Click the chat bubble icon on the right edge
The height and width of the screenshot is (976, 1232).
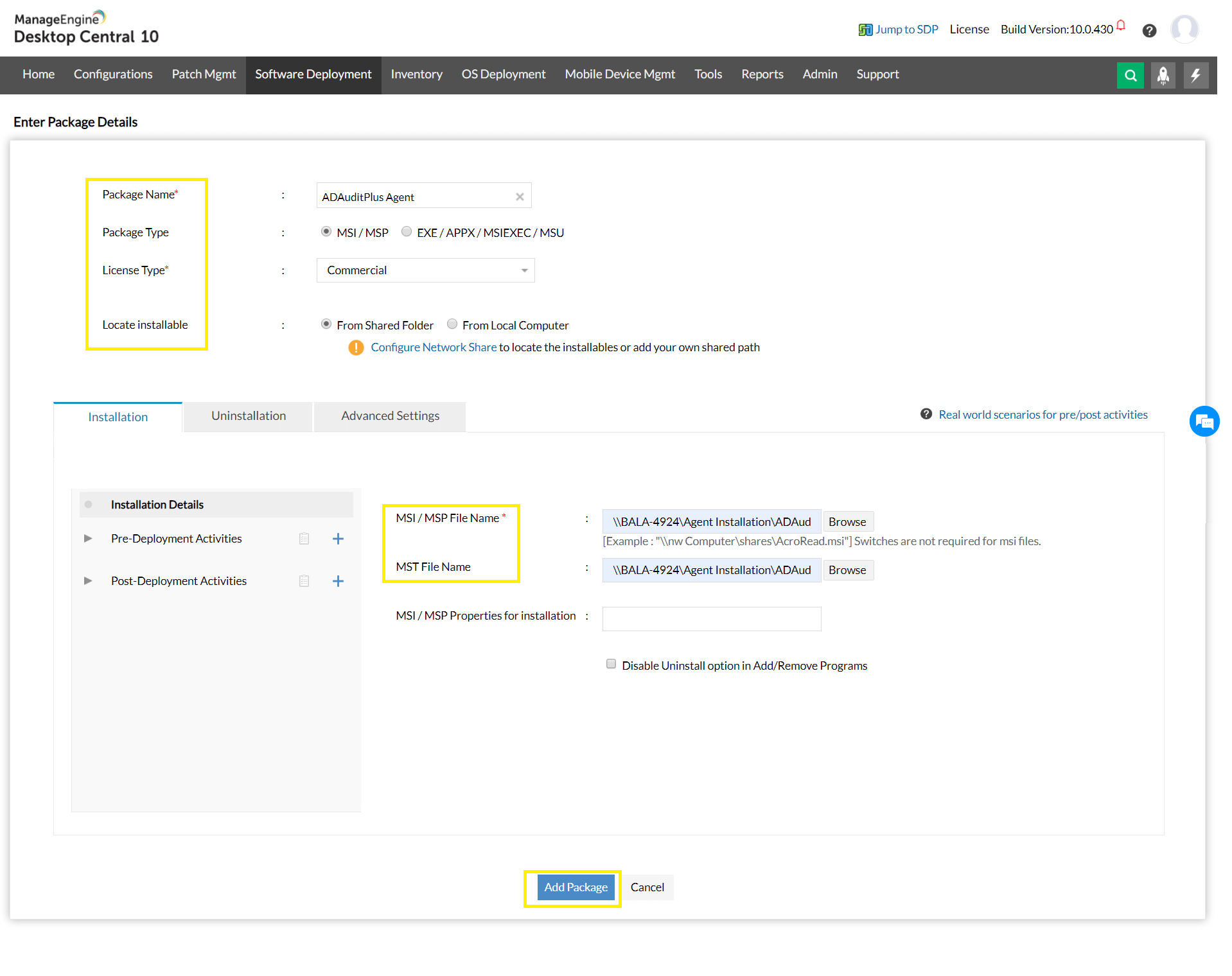pyautogui.click(x=1205, y=421)
